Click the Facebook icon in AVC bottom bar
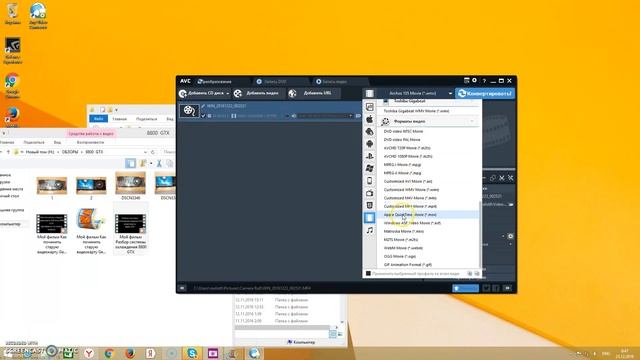This screenshot has height=360, width=640. coord(496,288)
